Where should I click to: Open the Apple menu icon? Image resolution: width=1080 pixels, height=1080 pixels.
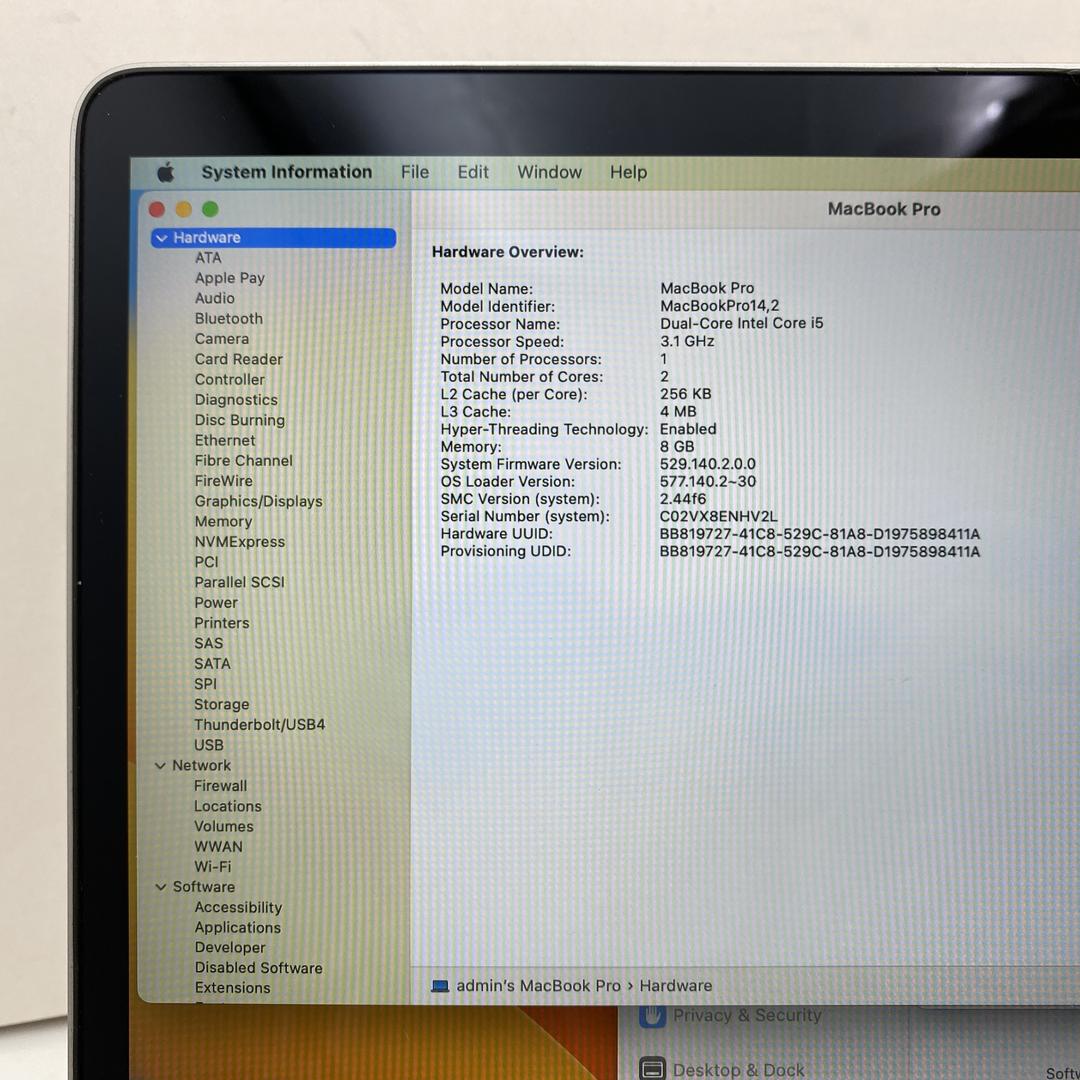pos(166,172)
